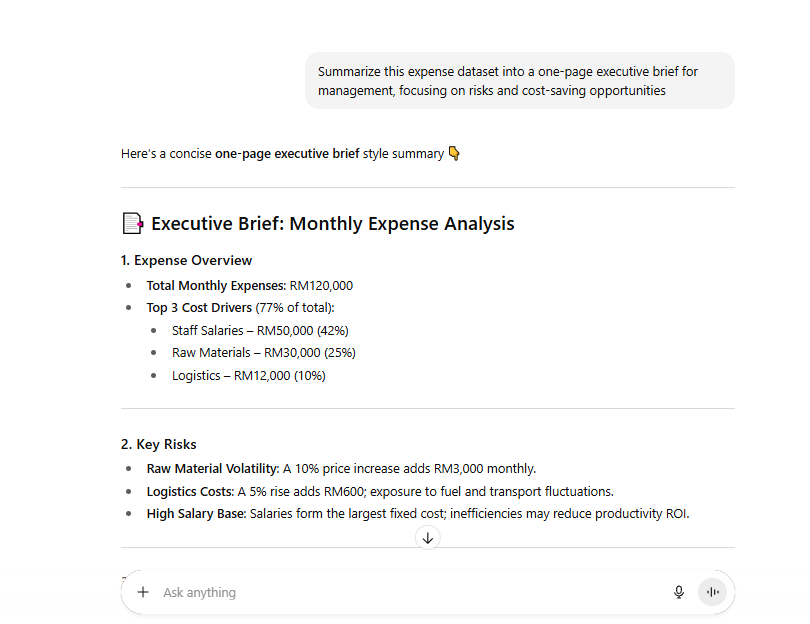Viewport: 810px width, 624px height.
Task: Click the scroll-to-bottom down arrow button
Action: [x=428, y=538]
